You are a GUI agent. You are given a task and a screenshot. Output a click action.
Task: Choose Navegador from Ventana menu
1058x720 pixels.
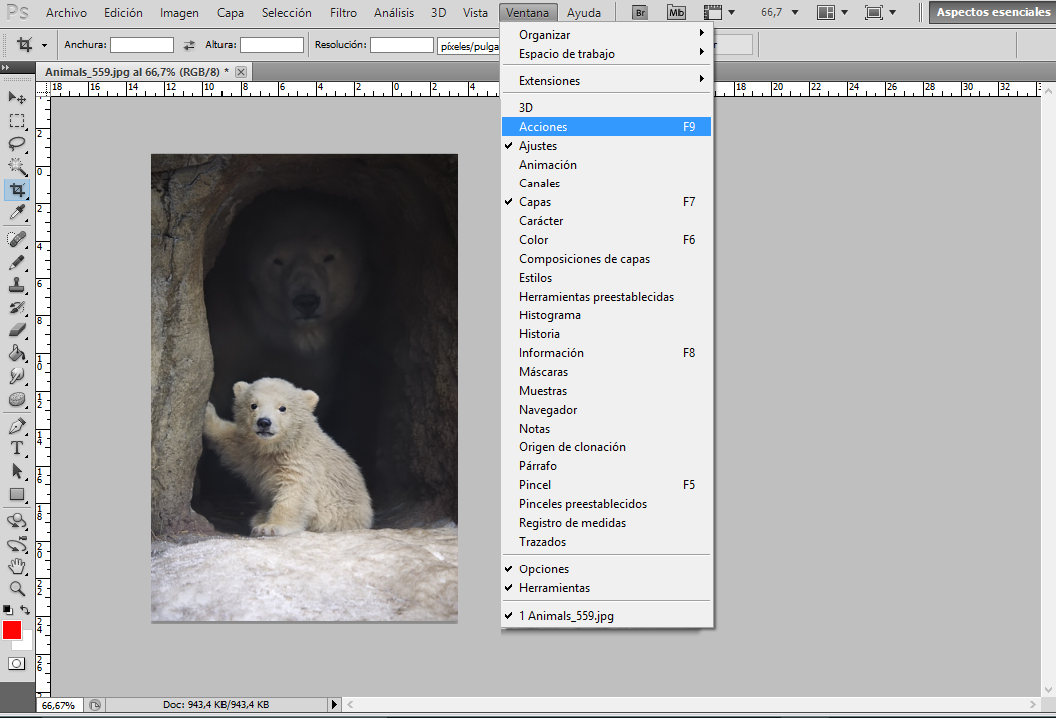click(x=606, y=410)
